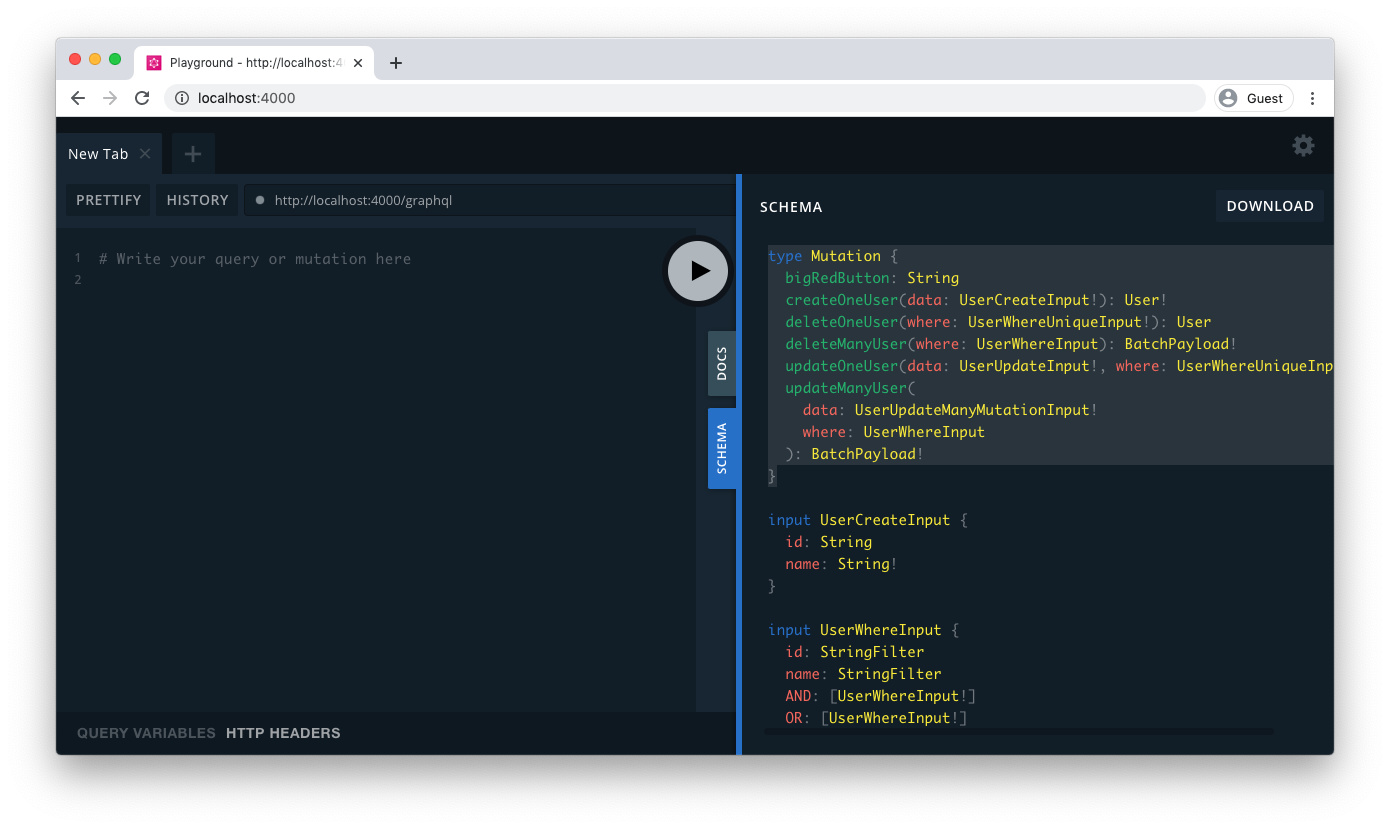Open the DOCS side tab
Screen dimensions: 1390x829
[722, 364]
